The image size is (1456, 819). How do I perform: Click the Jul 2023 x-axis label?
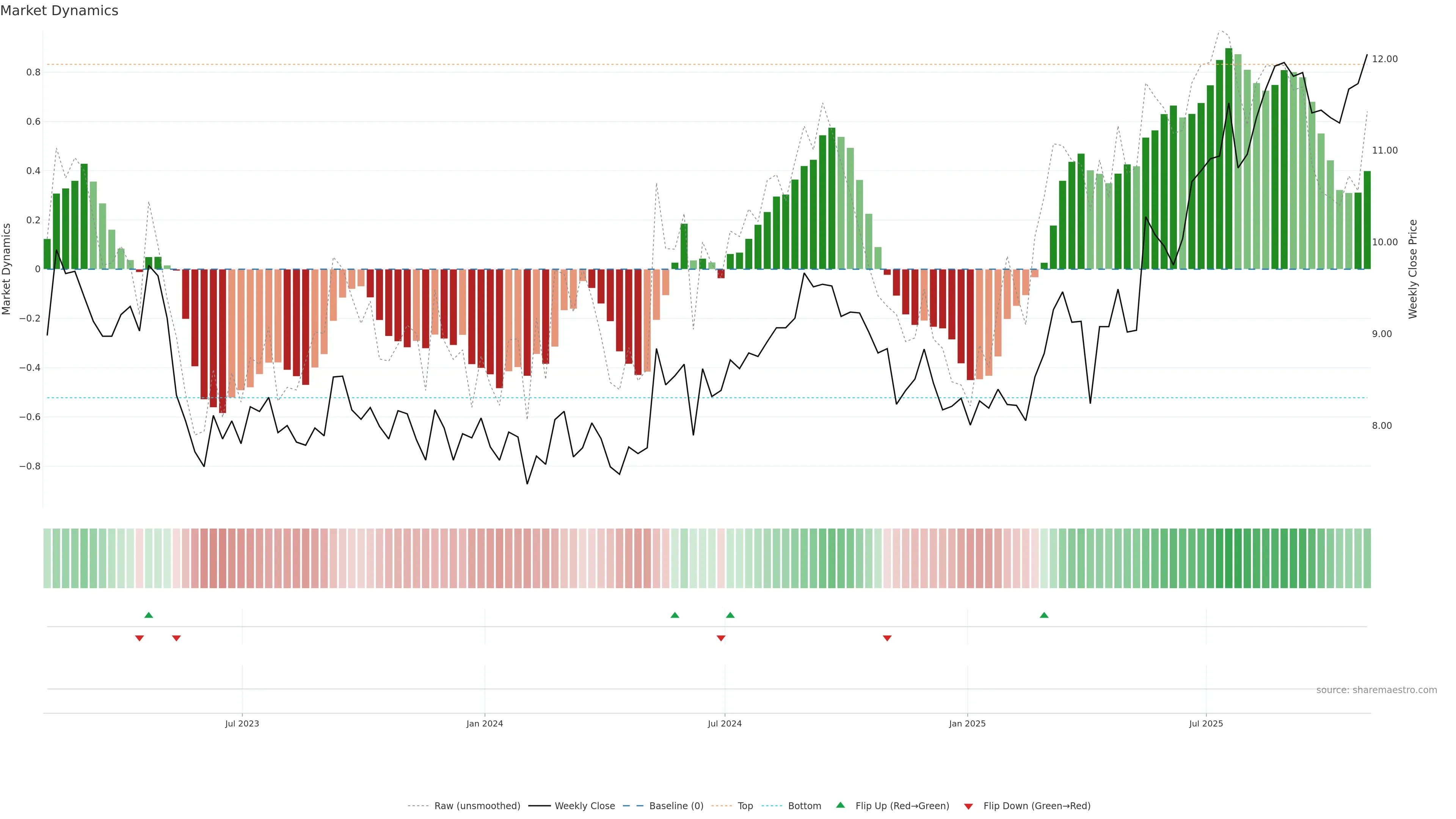(x=242, y=723)
